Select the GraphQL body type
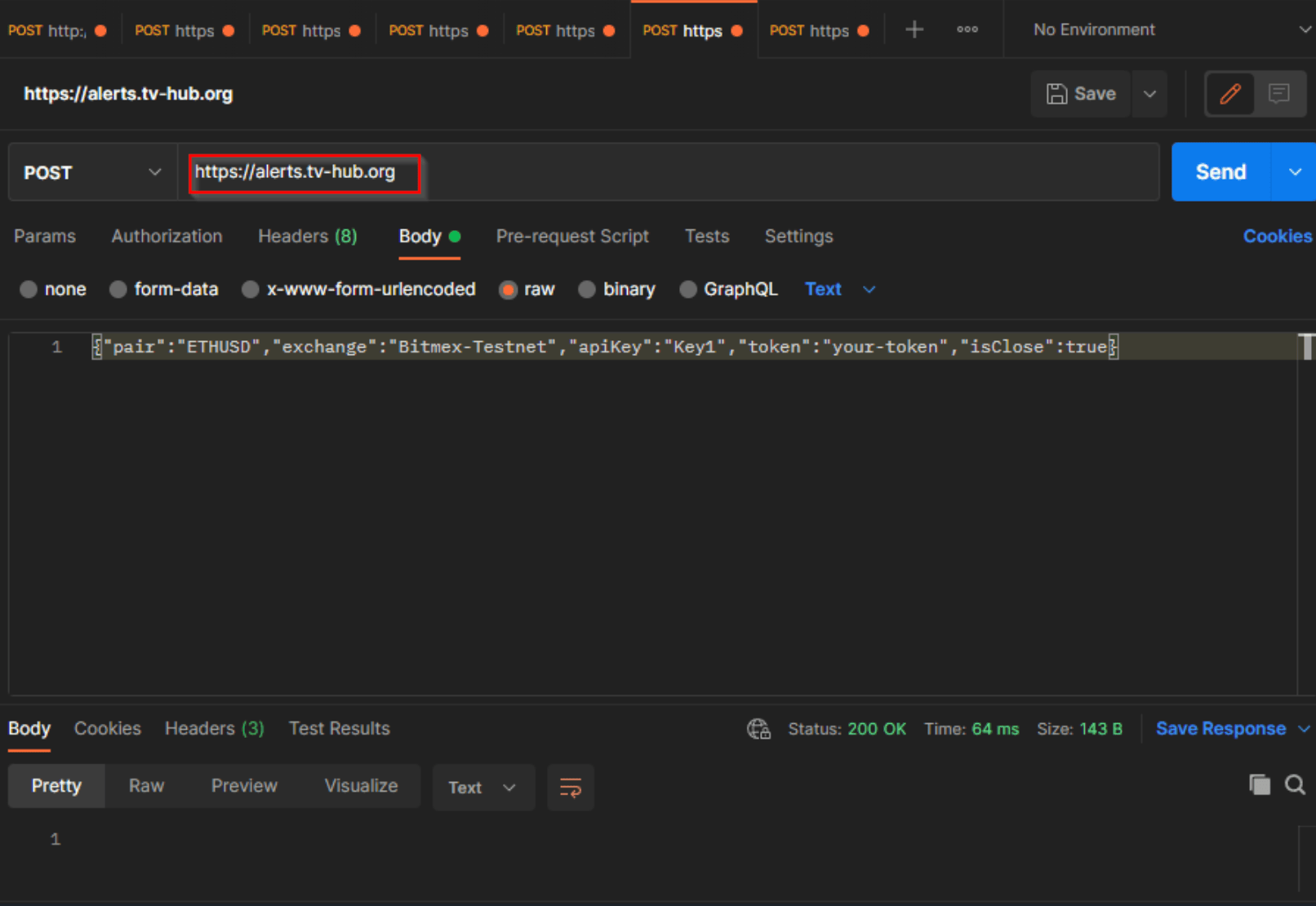The width and height of the screenshot is (1316, 906). (729, 289)
